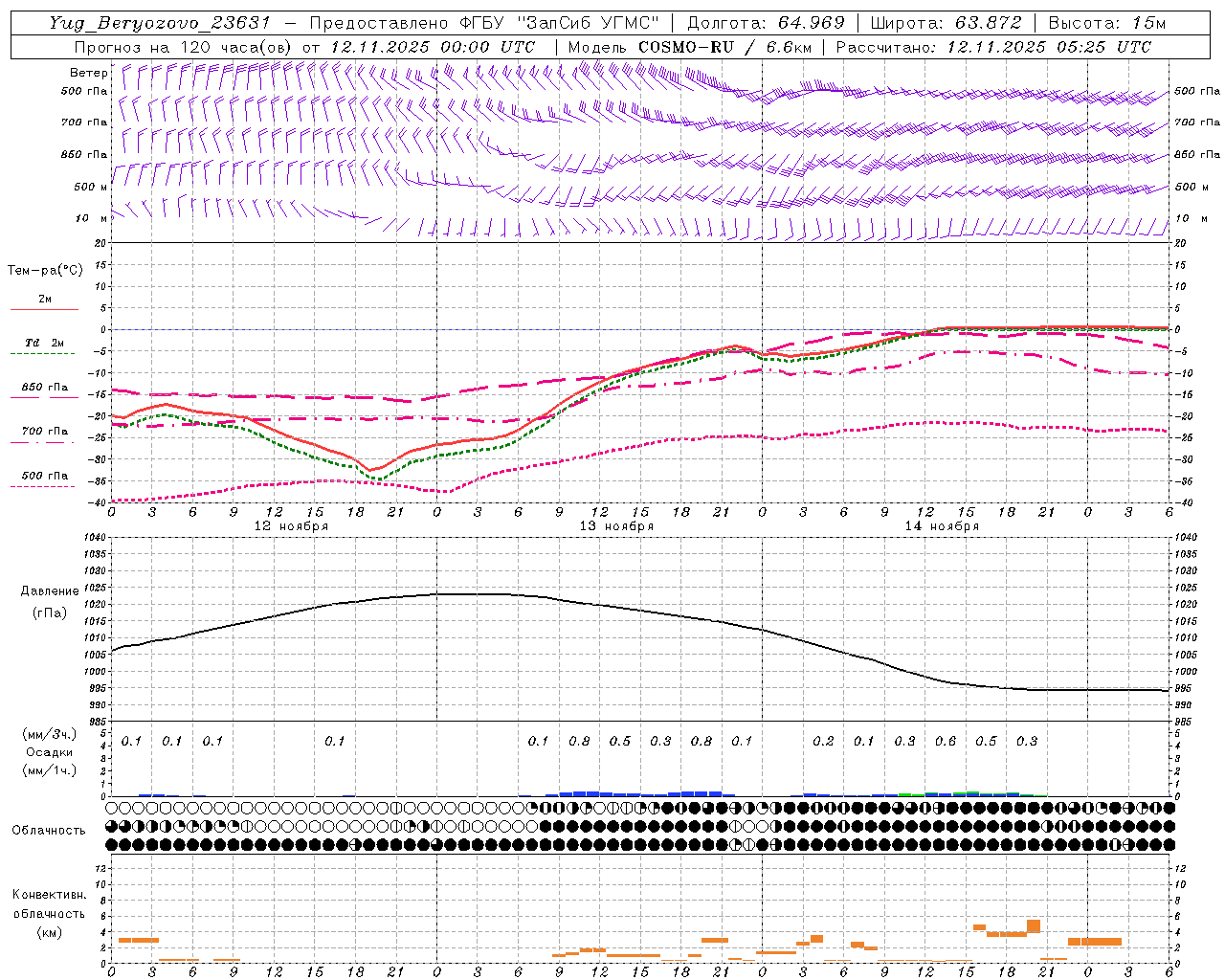Click the 0.6 precipitation value
The height and width of the screenshot is (980, 1225).
(x=946, y=742)
